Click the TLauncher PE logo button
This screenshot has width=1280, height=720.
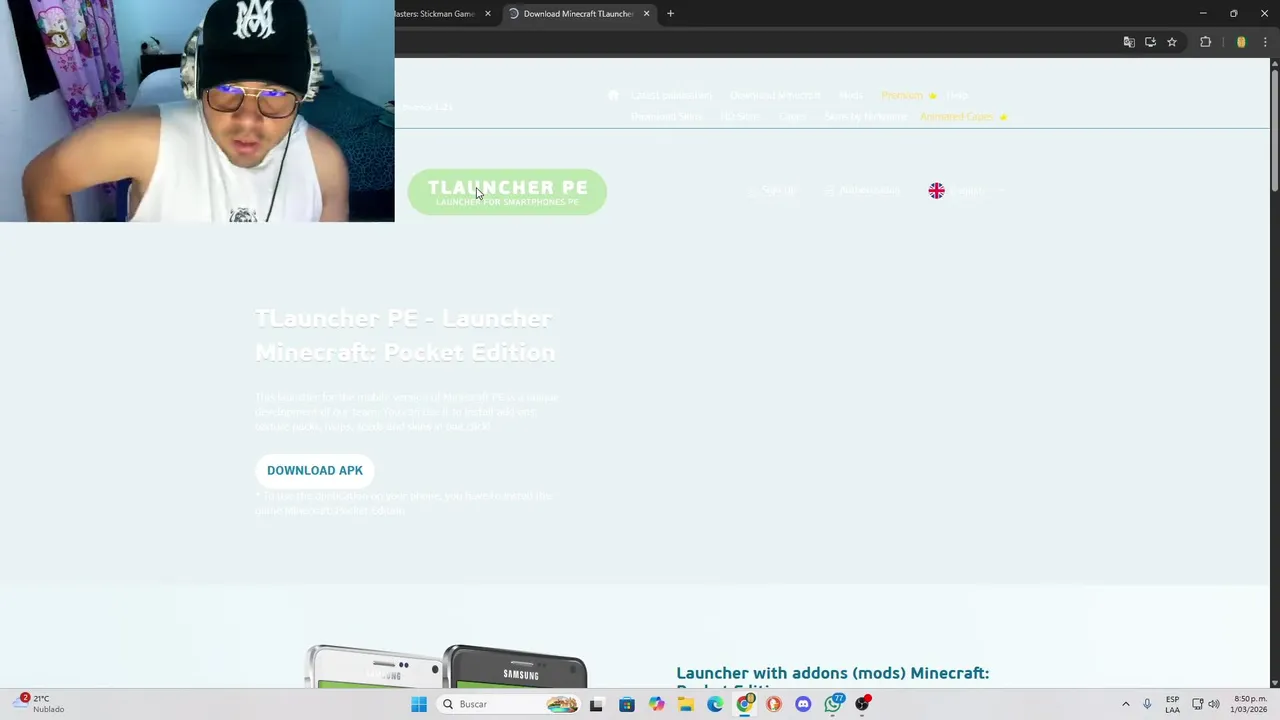(x=507, y=192)
